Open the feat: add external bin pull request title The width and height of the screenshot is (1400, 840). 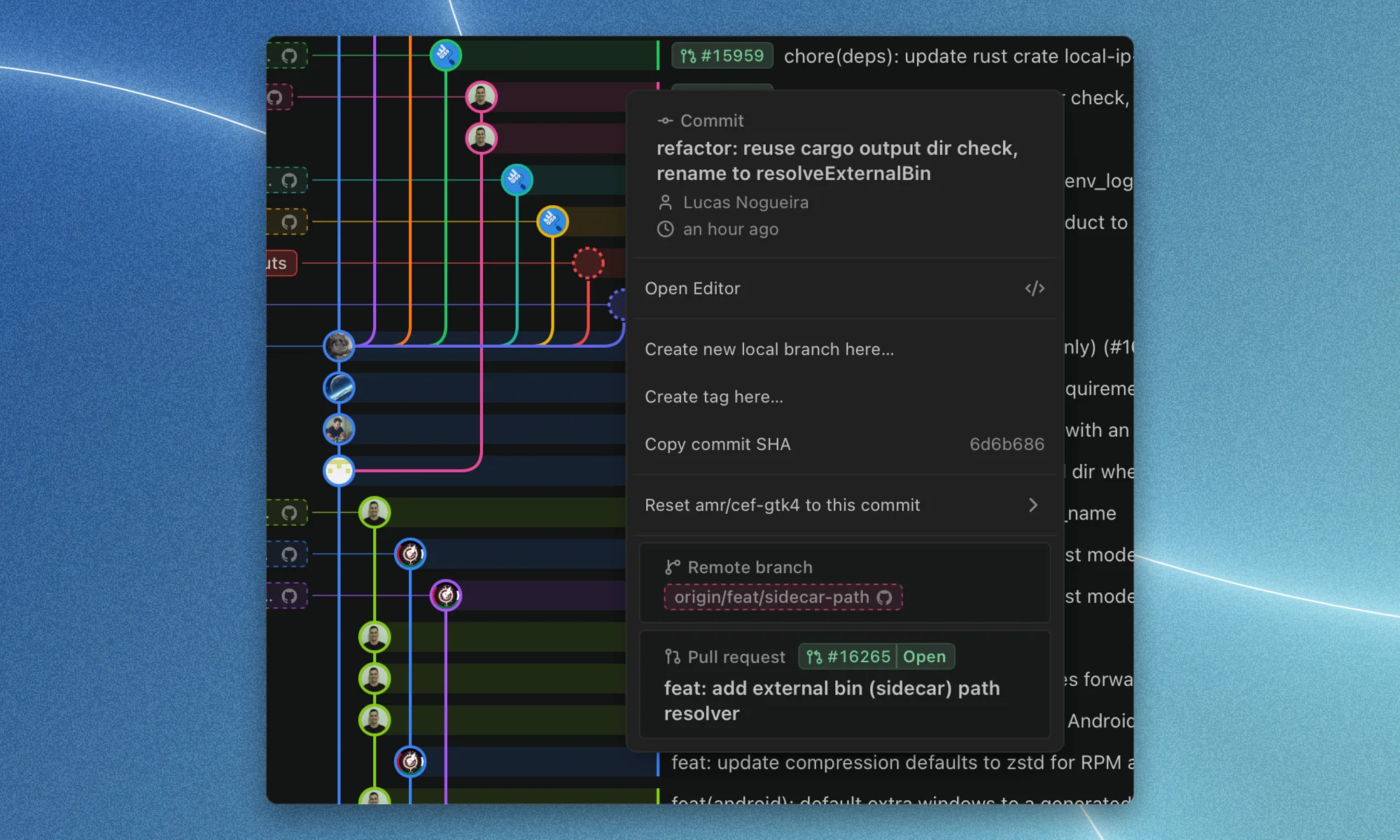(832, 701)
